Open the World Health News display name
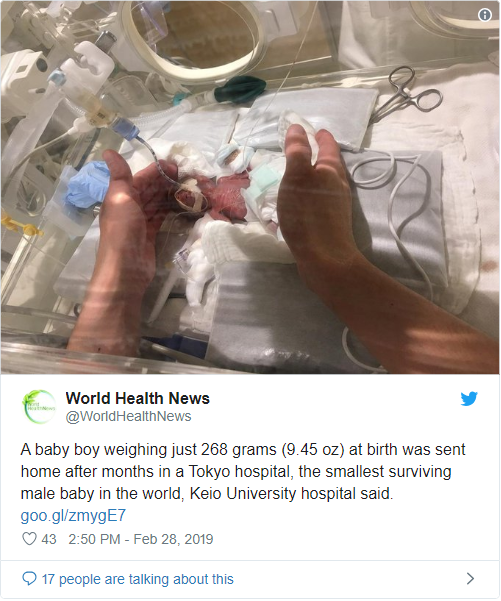 pos(138,398)
